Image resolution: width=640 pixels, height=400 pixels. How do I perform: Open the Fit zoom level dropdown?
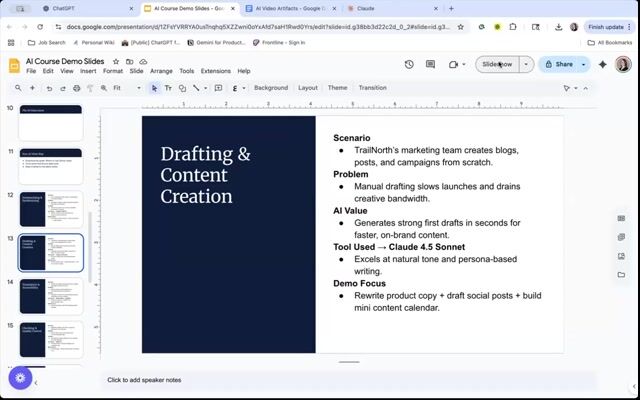(127, 88)
